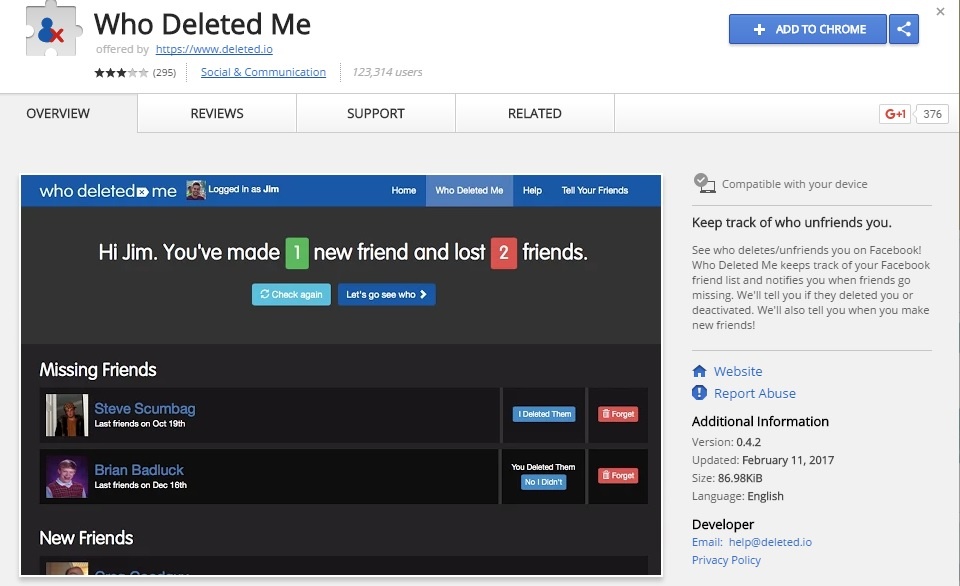960x586 pixels.
Task: Click the New Friends heading
Action: pyautogui.click(x=86, y=538)
